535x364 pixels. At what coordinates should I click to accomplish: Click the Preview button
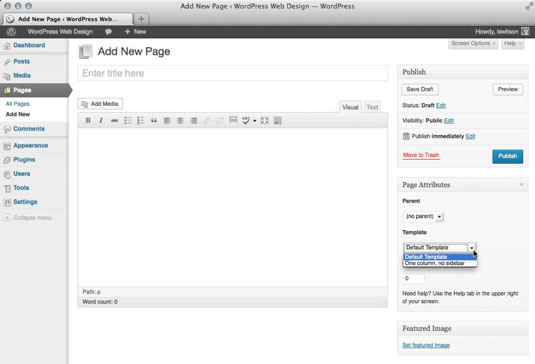[x=508, y=89]
